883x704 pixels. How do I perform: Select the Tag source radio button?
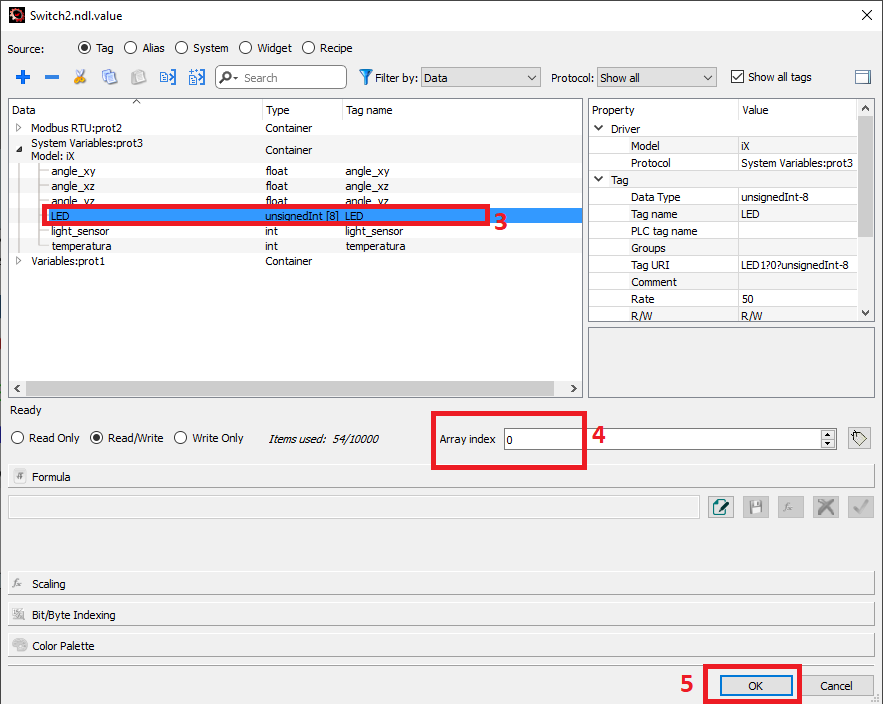coord(84,48)
